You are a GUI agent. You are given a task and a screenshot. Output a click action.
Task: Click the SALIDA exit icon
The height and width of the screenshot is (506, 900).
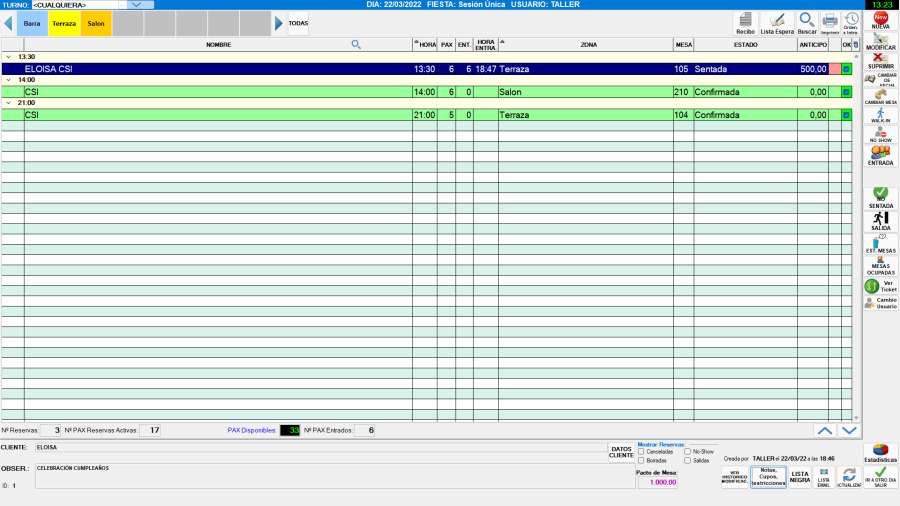(880, 221)
